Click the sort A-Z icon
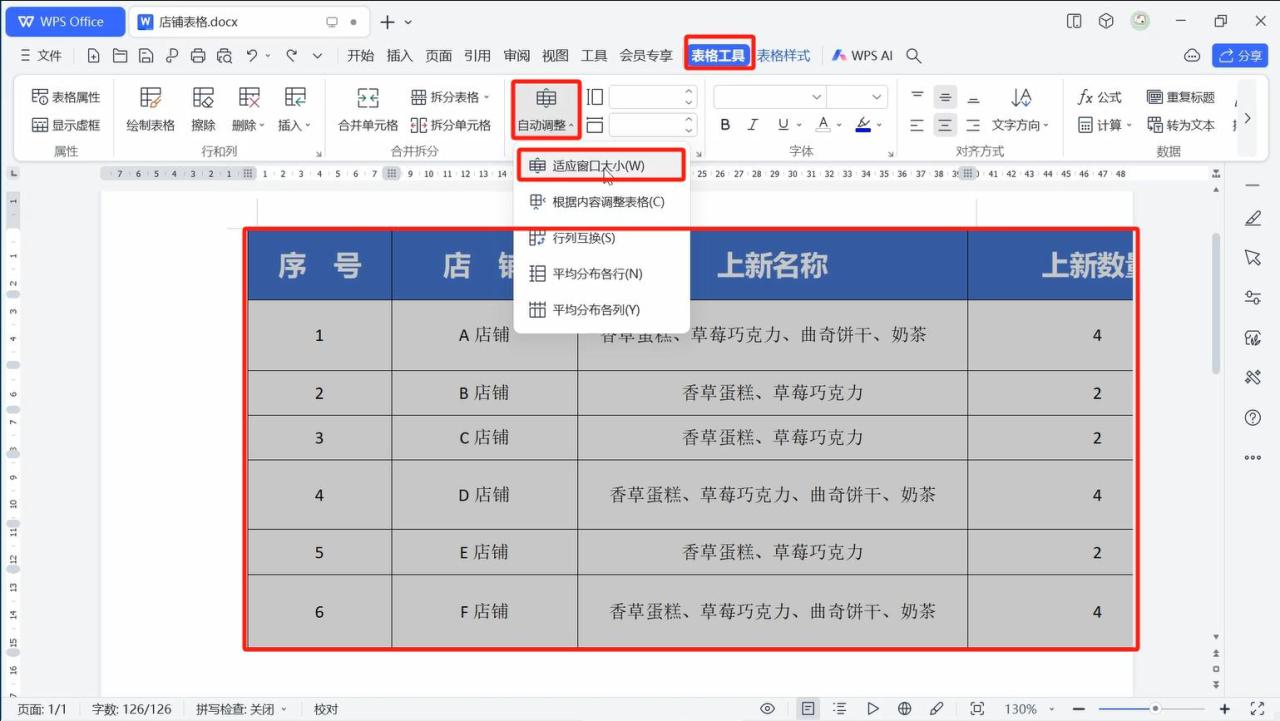1280x721 pixels. (x=1021, y=97)
